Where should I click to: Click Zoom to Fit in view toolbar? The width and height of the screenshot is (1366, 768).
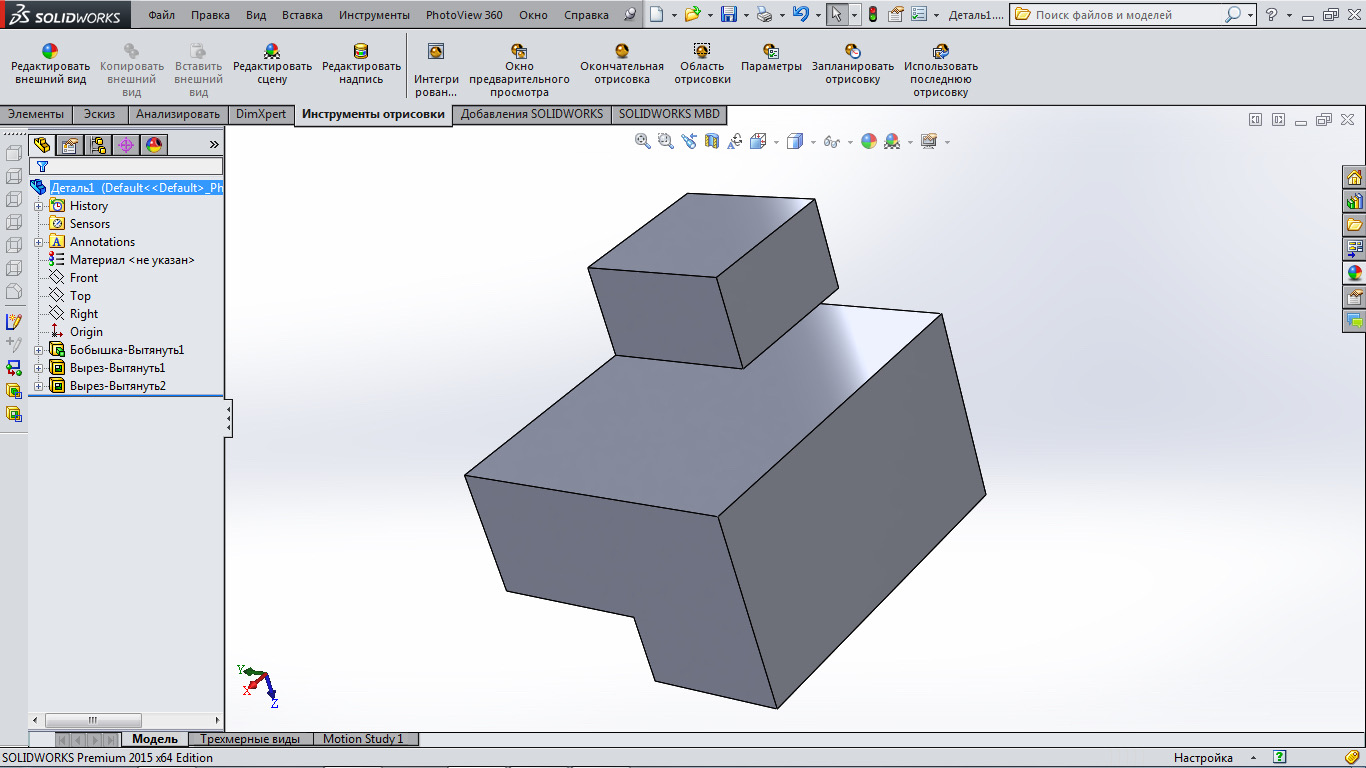pos(643,142)
